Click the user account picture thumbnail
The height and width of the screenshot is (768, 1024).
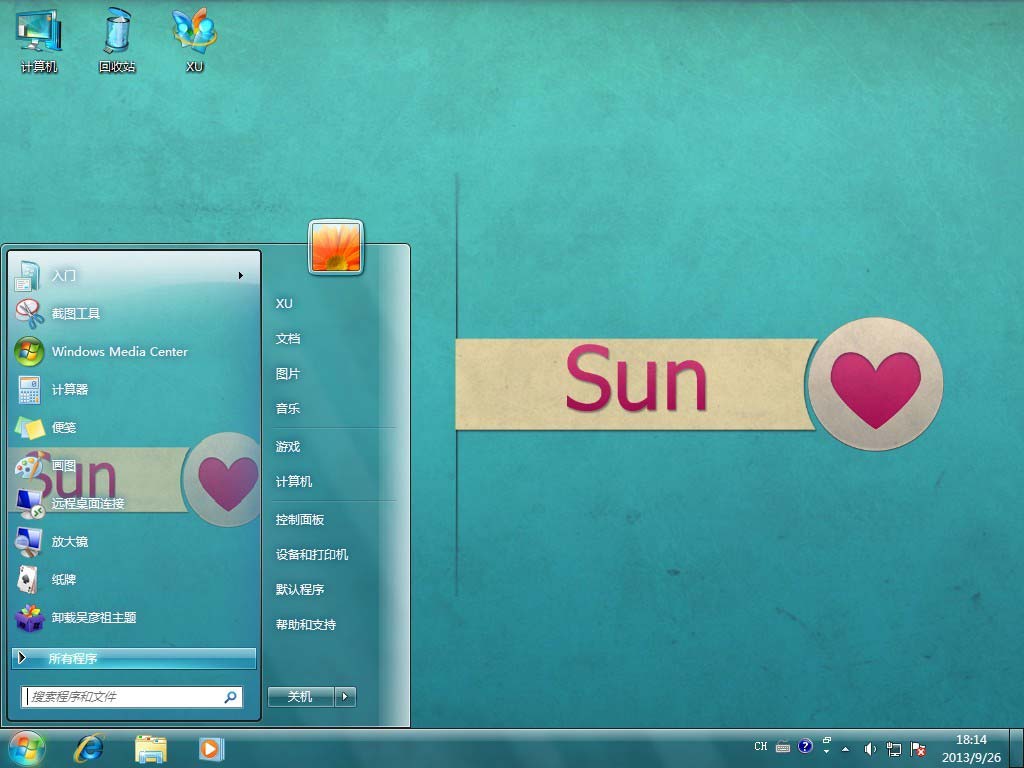[x=336, y=247]
